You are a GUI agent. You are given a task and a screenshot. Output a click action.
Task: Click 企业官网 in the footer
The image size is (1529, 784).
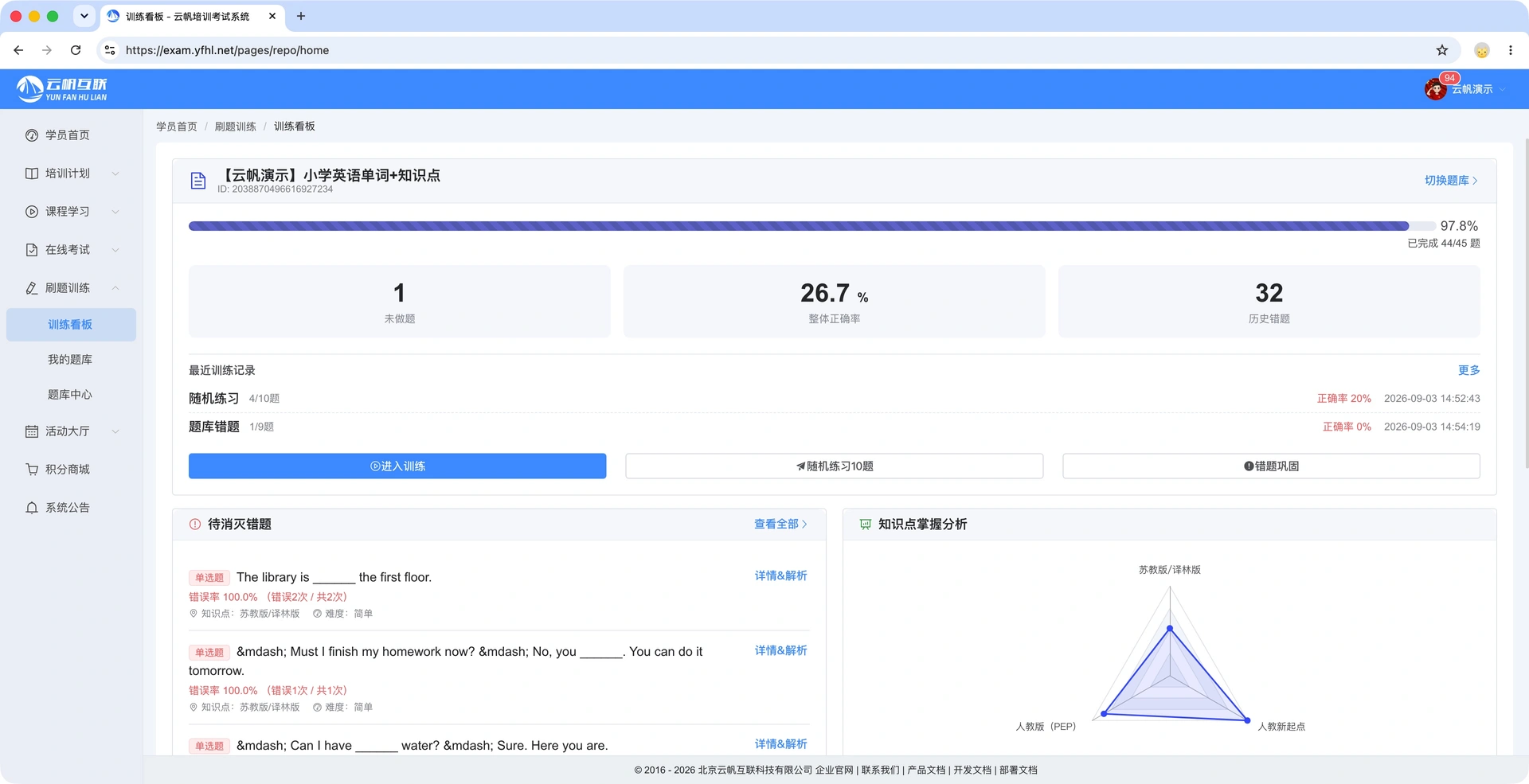pos(835,770)
